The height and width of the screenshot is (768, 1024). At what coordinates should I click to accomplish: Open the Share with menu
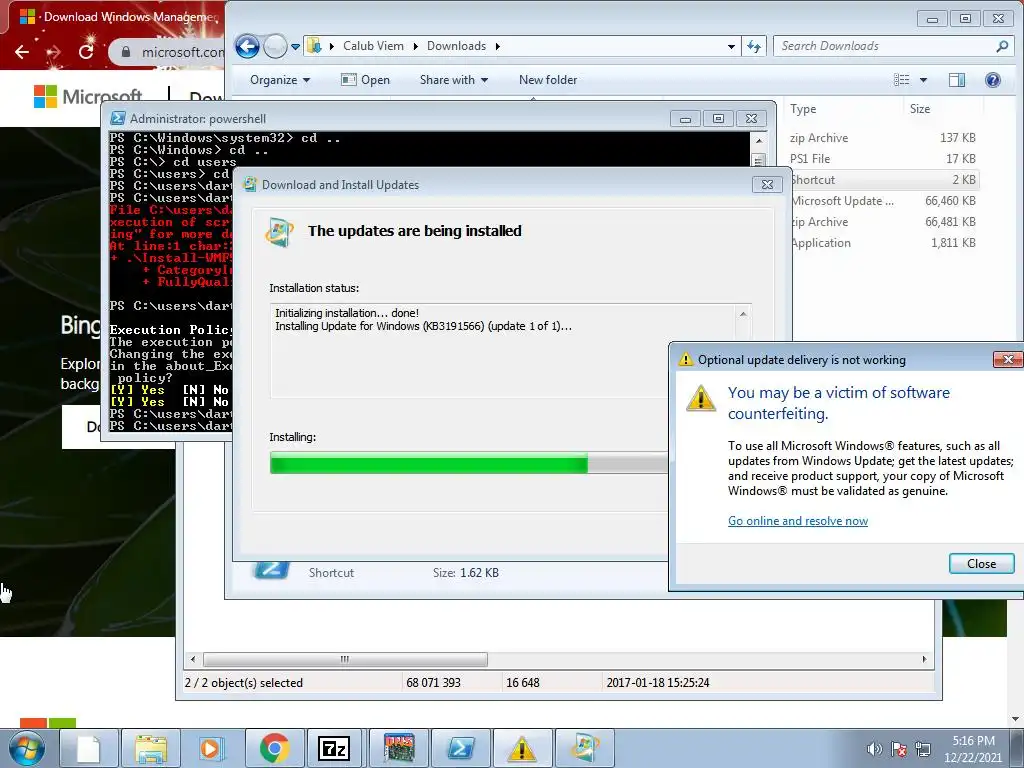click(x=454, y=80)
